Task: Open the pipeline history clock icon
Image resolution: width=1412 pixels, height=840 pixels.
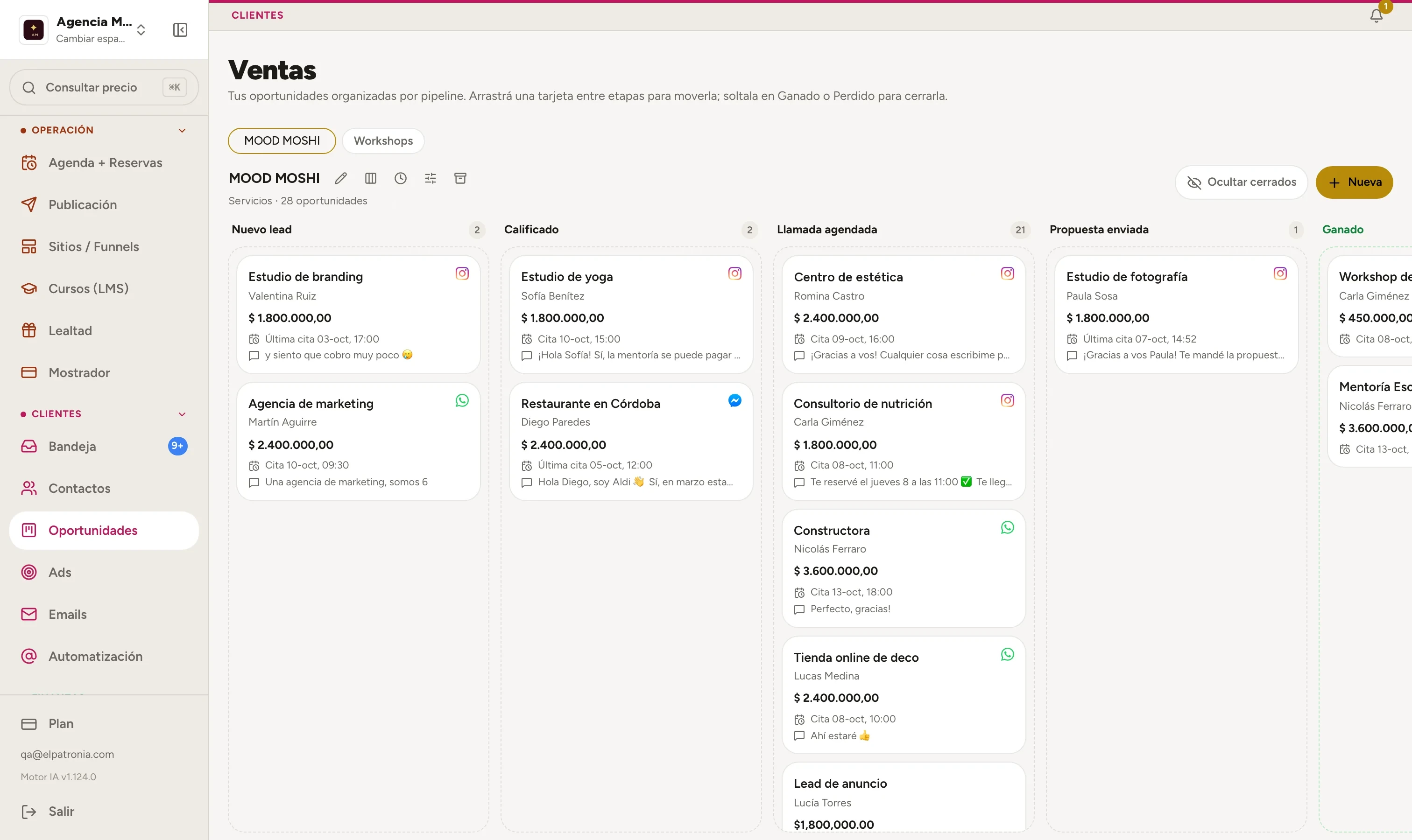Action: pyautogui.click(x=401, y=178)
